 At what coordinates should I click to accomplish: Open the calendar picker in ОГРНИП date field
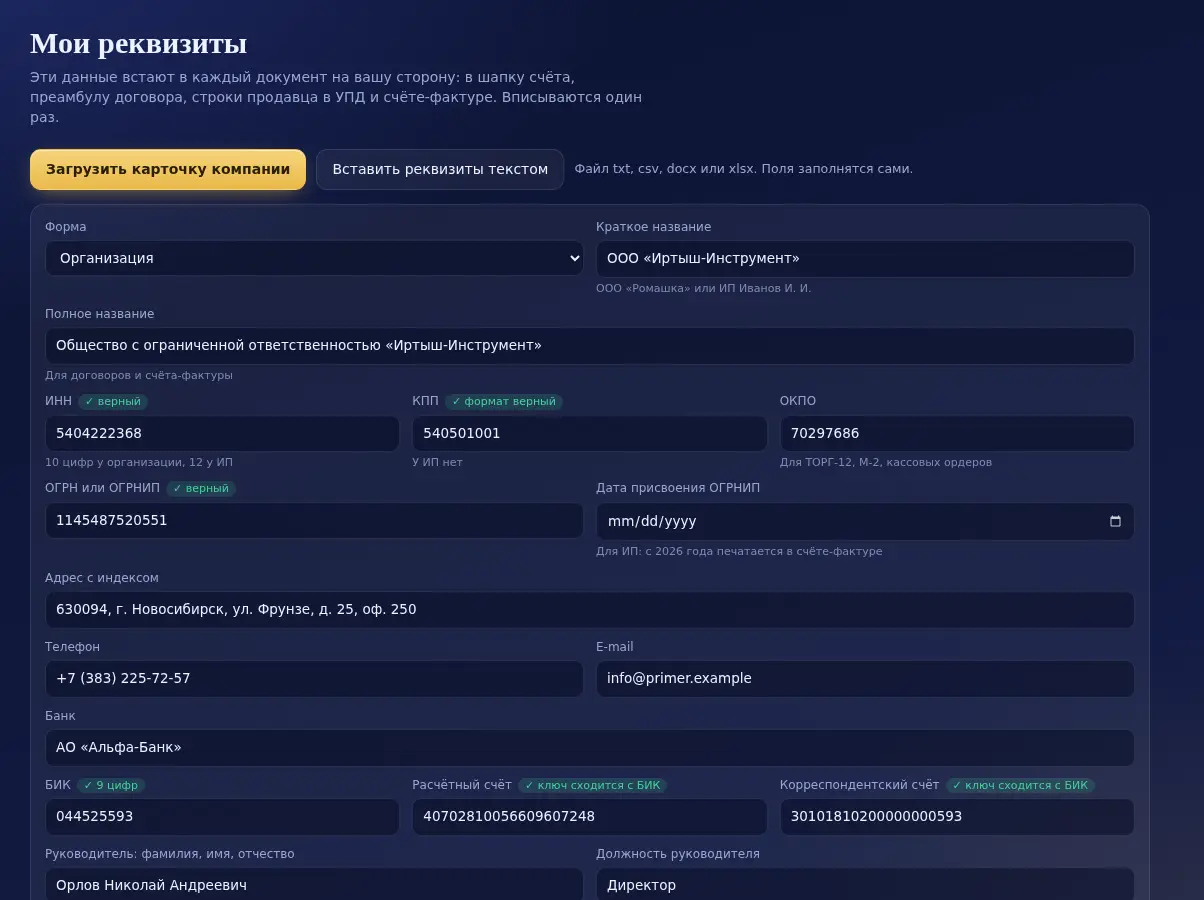point(1115,521)
